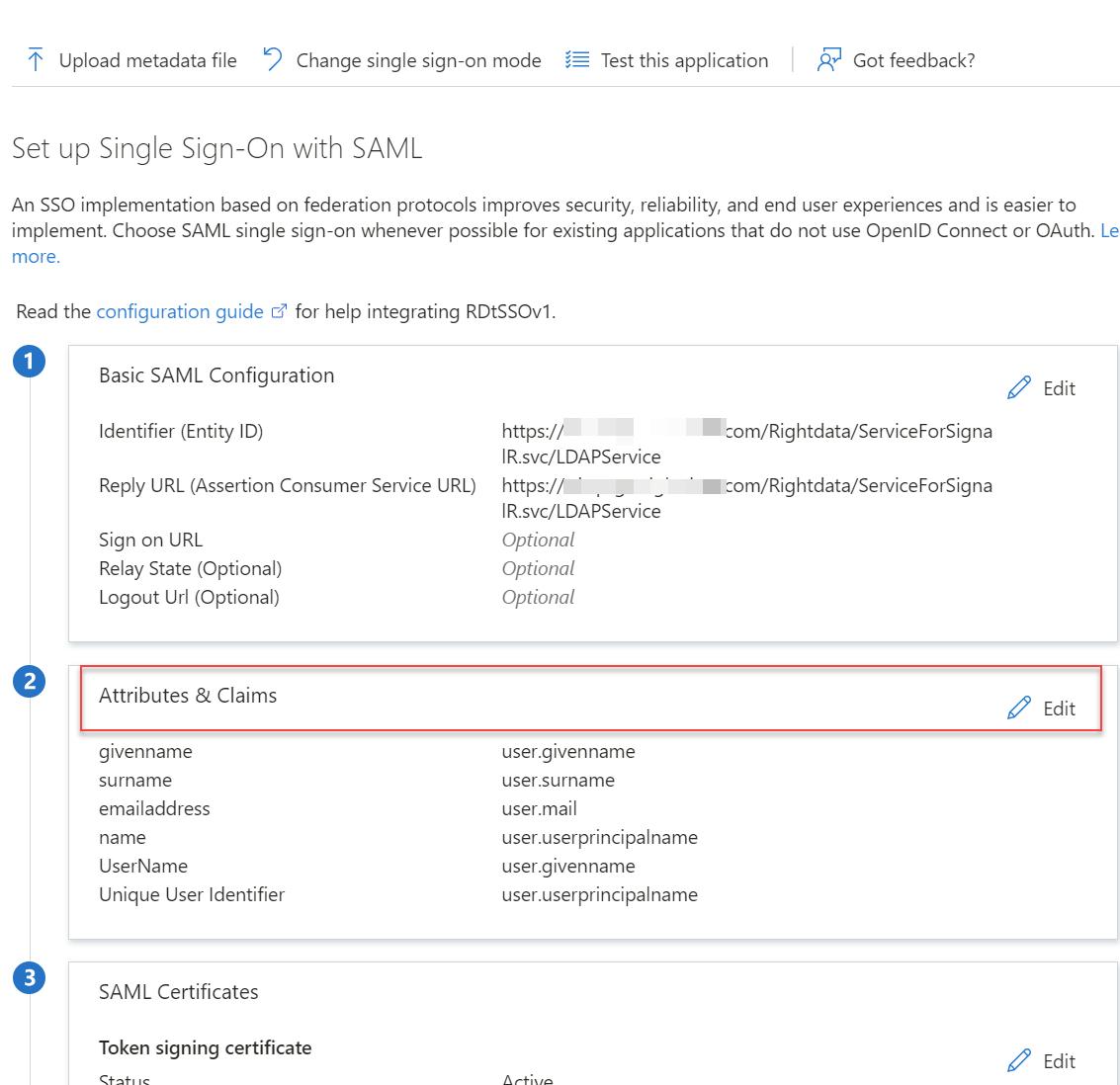Select the Reply URL value text
The height and width of the screenshot is (1085, 1120).
click(746, 498)
